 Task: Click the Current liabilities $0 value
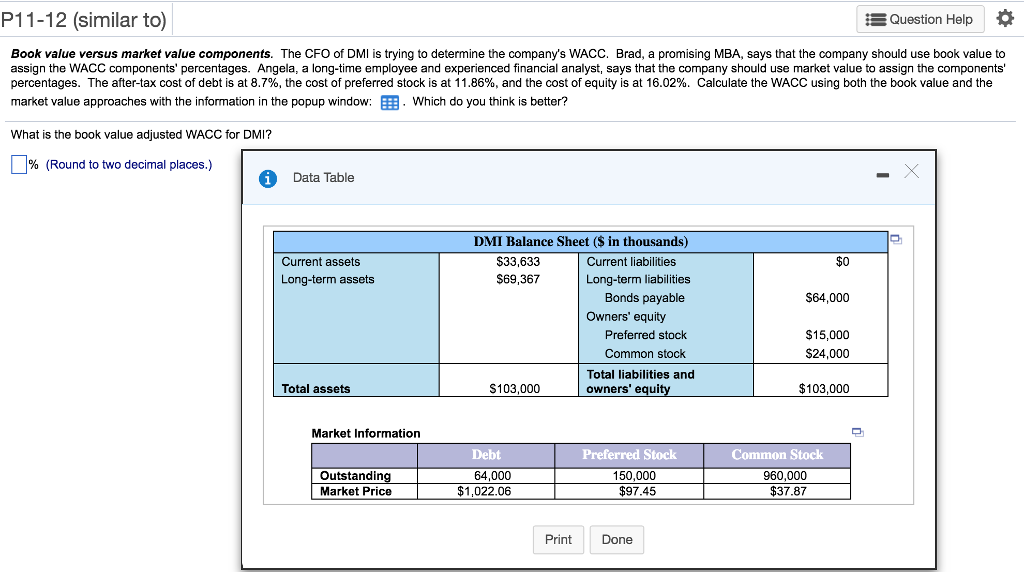click(842, 262)
